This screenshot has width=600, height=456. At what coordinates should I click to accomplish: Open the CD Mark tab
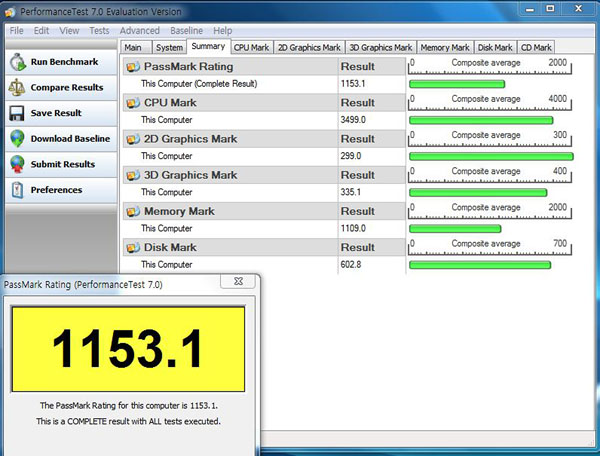click(x=536, y=47)
